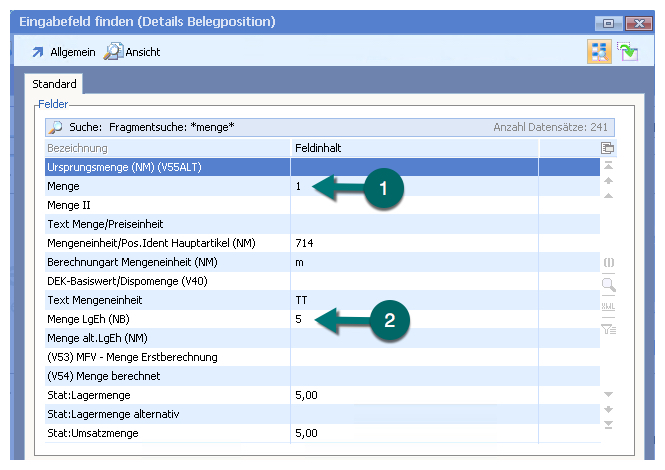Click the copy icon above the table scrollbar
This screenshot has width=665, height=470.
click(x=607, y=148)
